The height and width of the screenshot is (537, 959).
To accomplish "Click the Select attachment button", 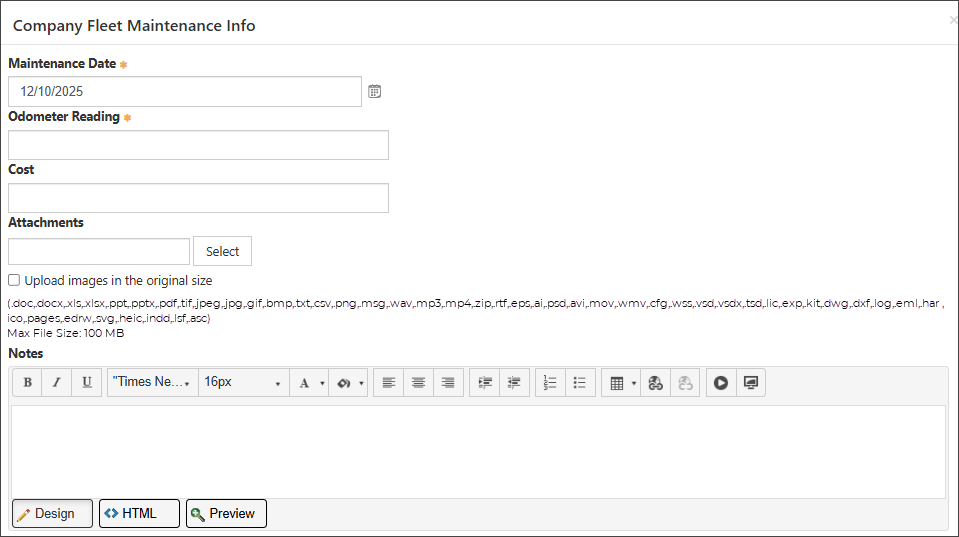I will pyautogui.click(x=222, y=251).
